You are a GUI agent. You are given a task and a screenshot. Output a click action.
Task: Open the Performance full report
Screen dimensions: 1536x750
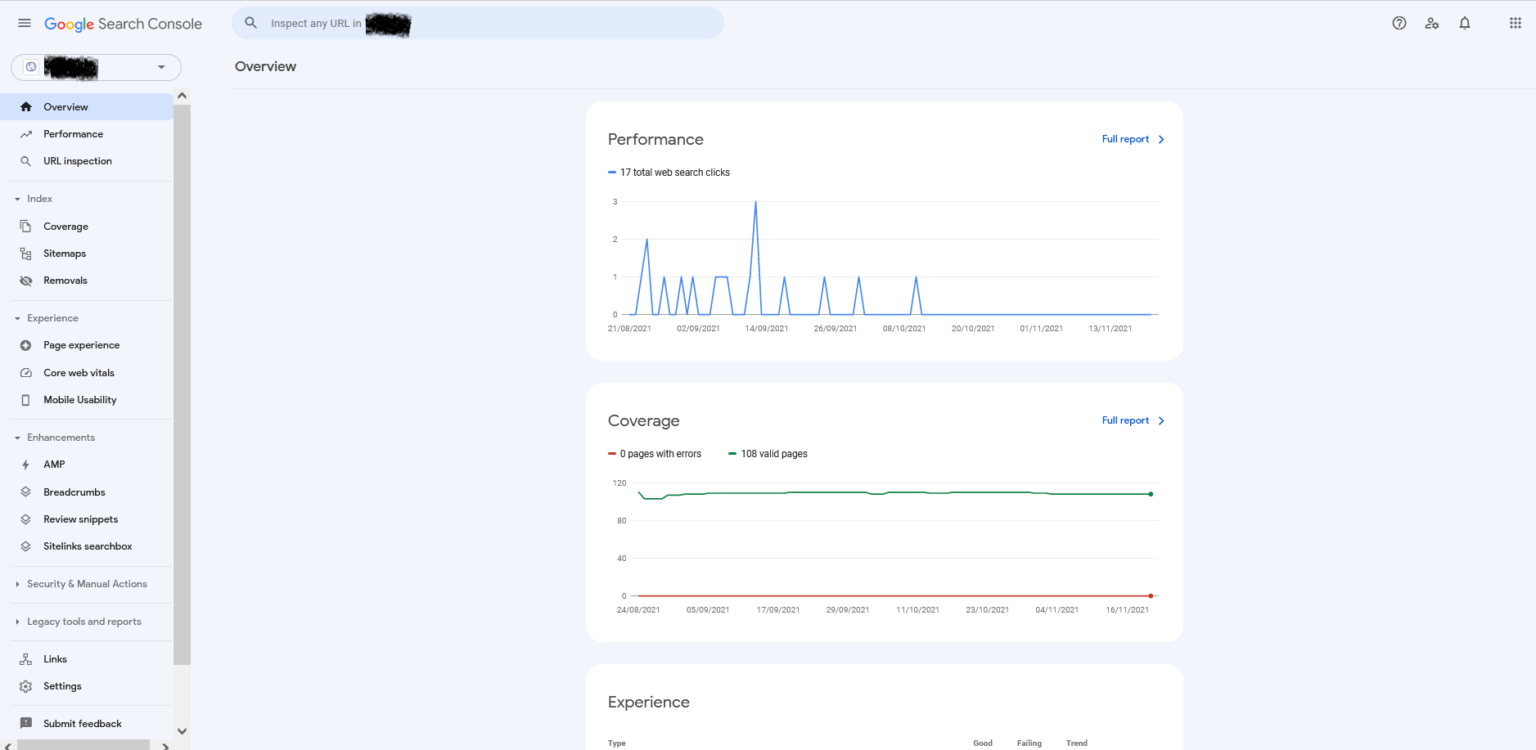tap(1126, 139)
